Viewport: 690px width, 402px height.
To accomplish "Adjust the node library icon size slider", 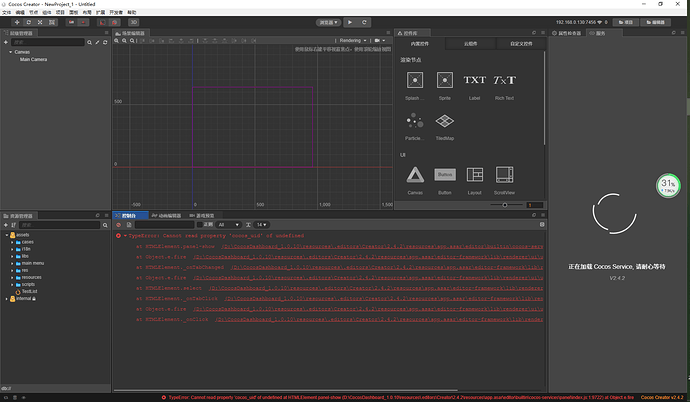I will pyautogui.click(x=506, y=205).
